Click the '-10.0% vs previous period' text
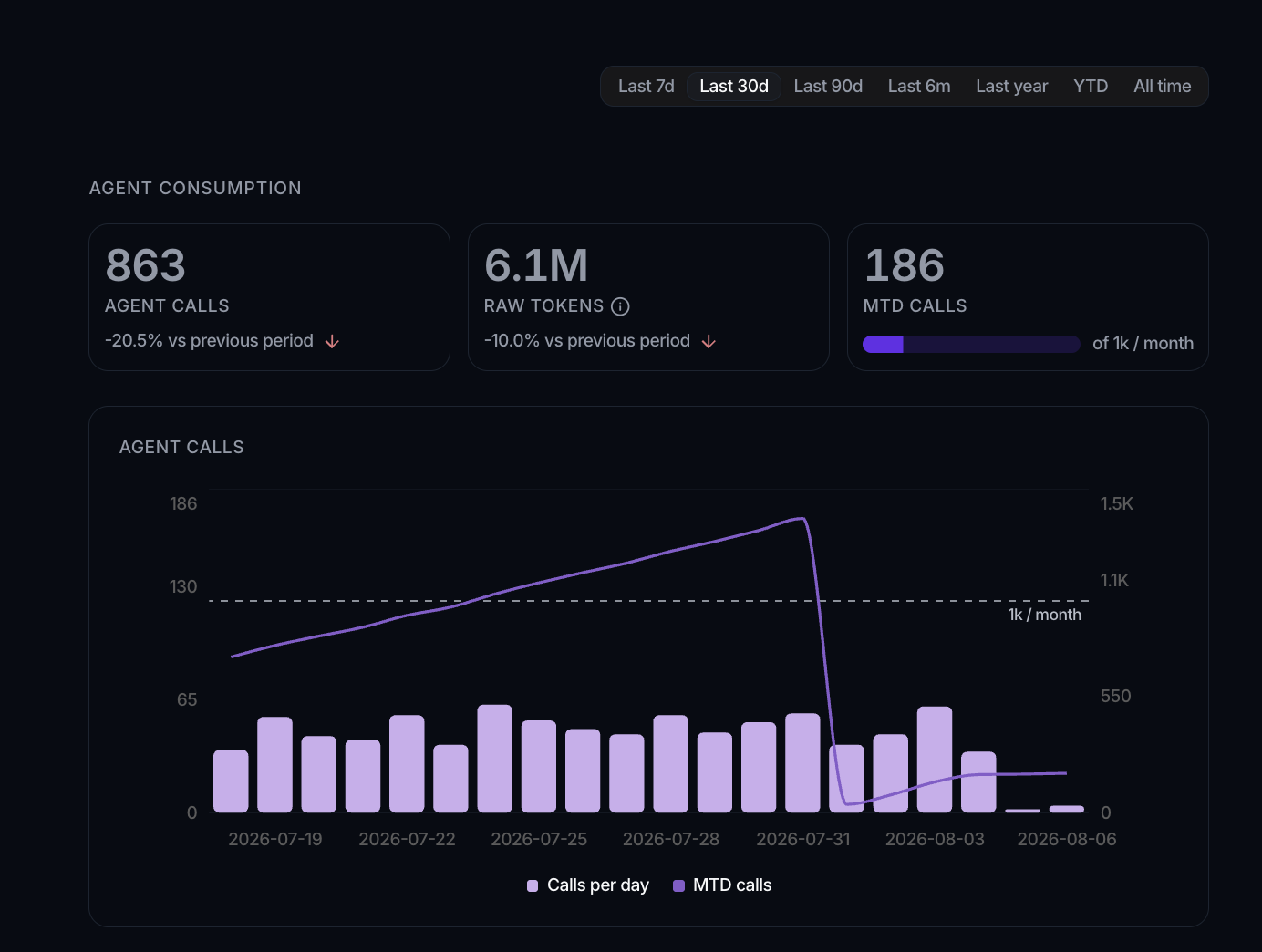 pyautogui.click(x=587, y=340)
